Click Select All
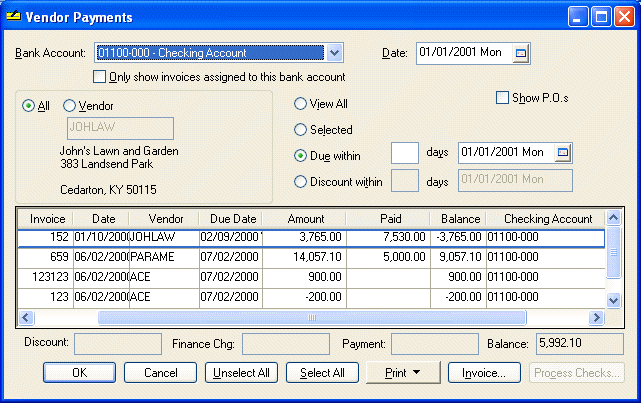642x404 pixels. [x=322, y=372]
